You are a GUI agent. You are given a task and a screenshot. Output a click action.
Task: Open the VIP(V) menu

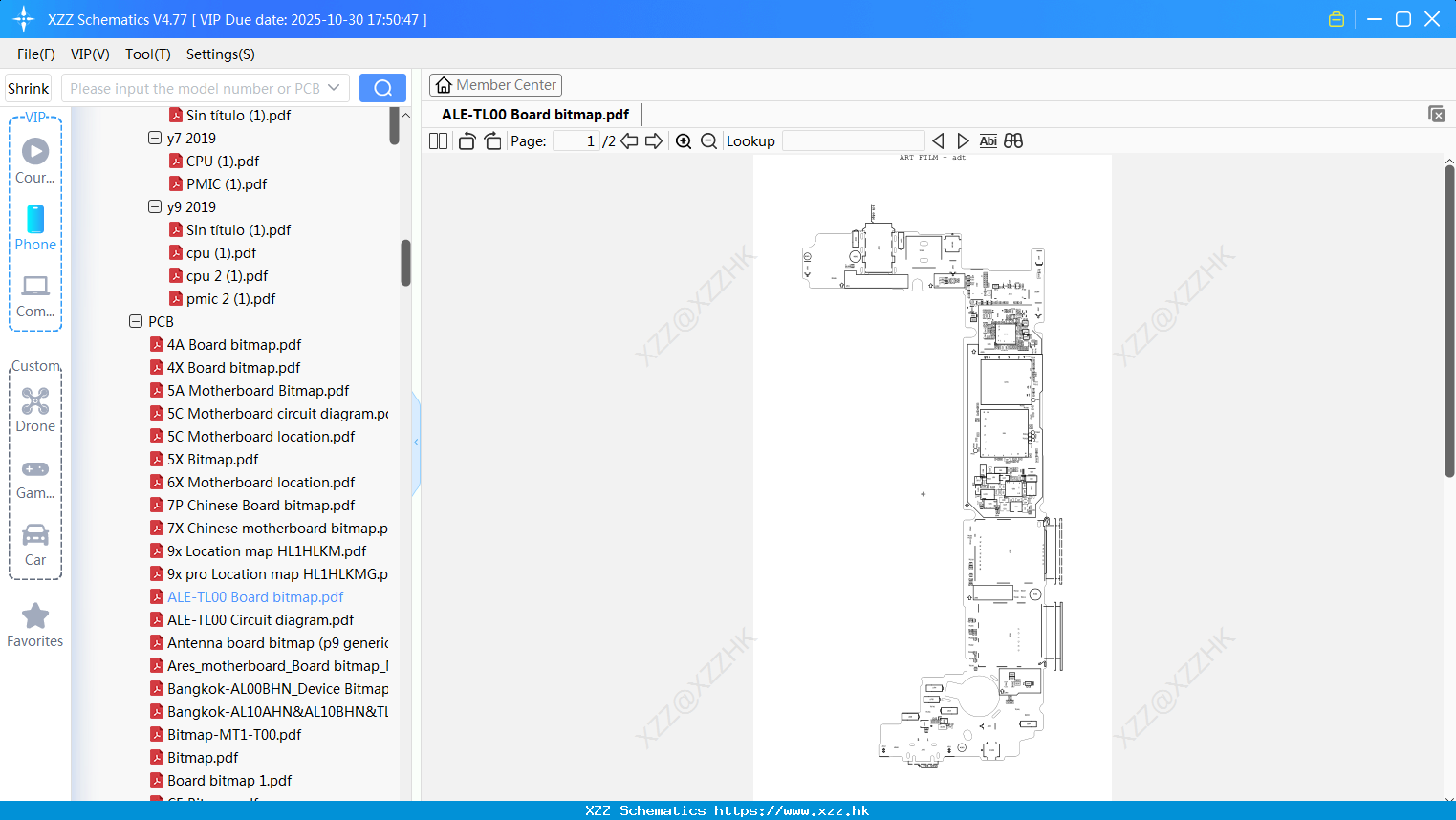point(90,54)
